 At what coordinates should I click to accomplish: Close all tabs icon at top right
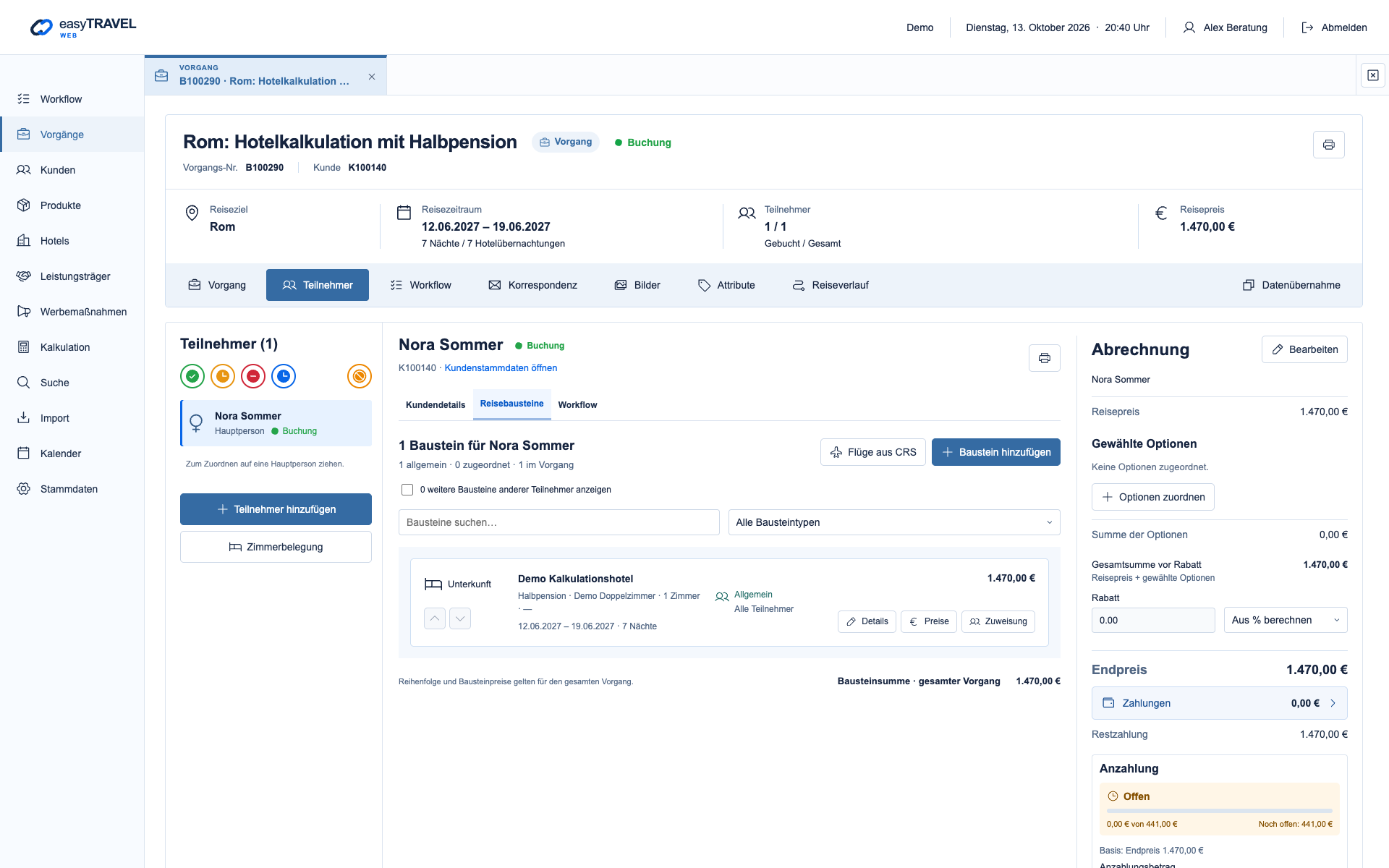pyautogui.click(x=1373, y=75)
